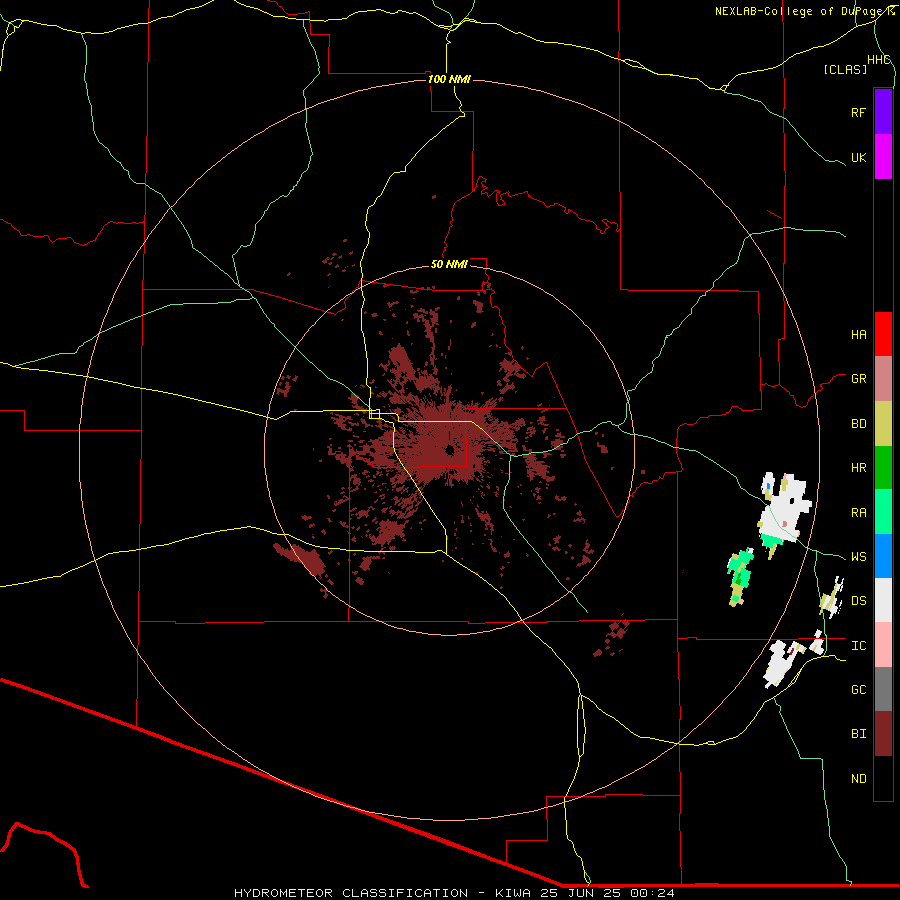Image resolution: width=900 pixels, height=900 pixels.
Task: Click the "25 JUN 25 00:24" timestamp
Action: (607, 893)
